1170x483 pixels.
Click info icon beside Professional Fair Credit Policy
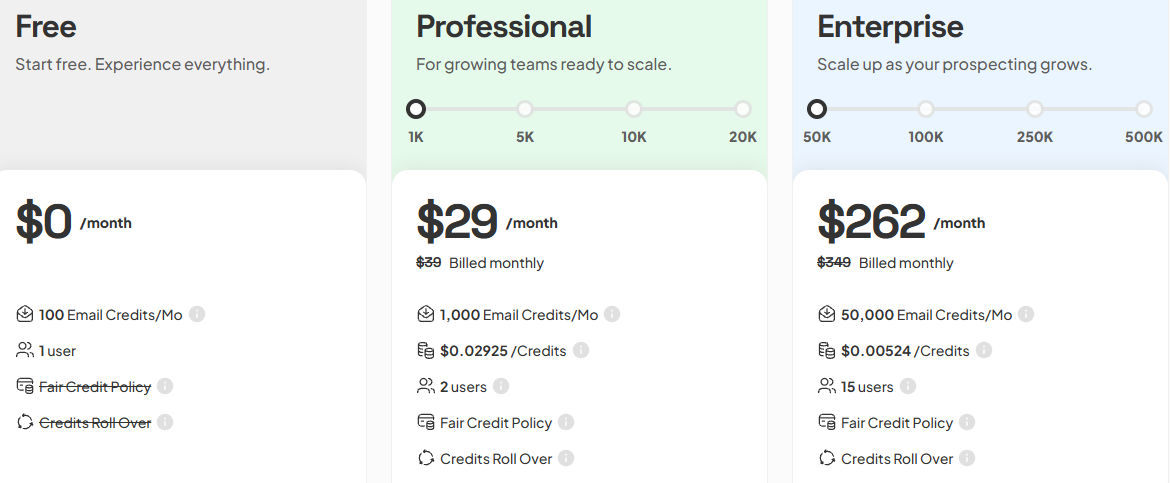coord(566,422)
